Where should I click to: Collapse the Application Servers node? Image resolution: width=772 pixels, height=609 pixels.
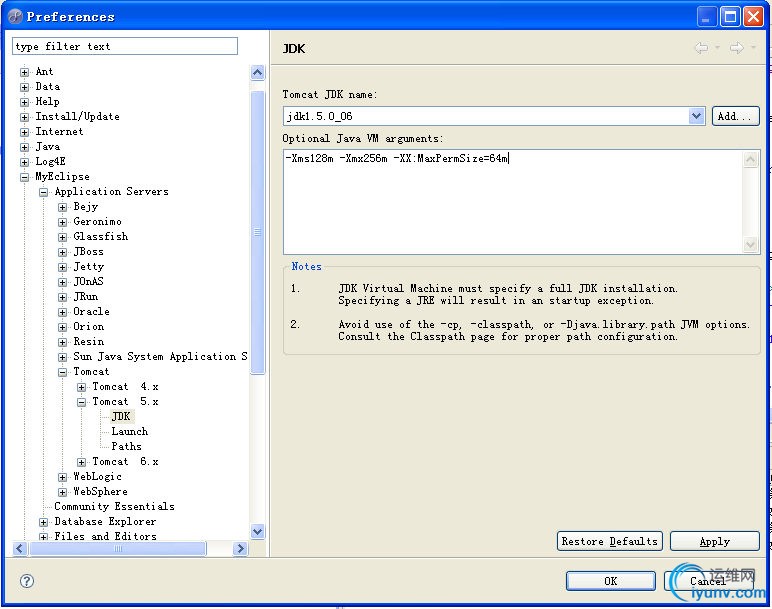(43, 192)
